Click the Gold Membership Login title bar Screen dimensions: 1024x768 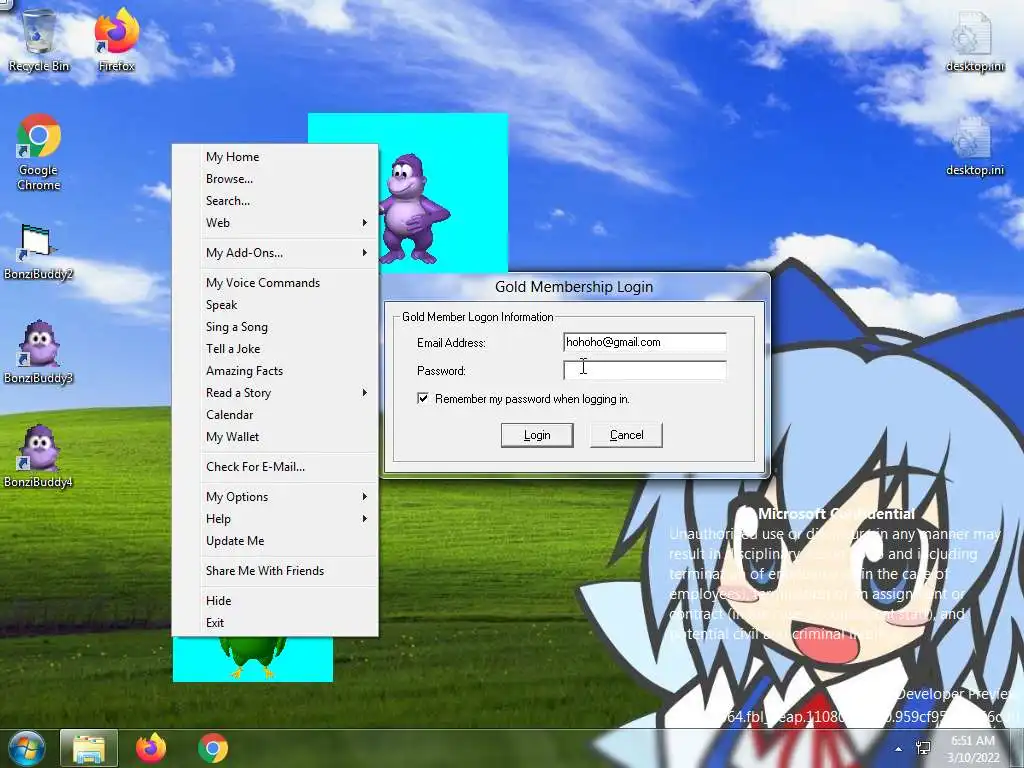click(x=573, y=287)
